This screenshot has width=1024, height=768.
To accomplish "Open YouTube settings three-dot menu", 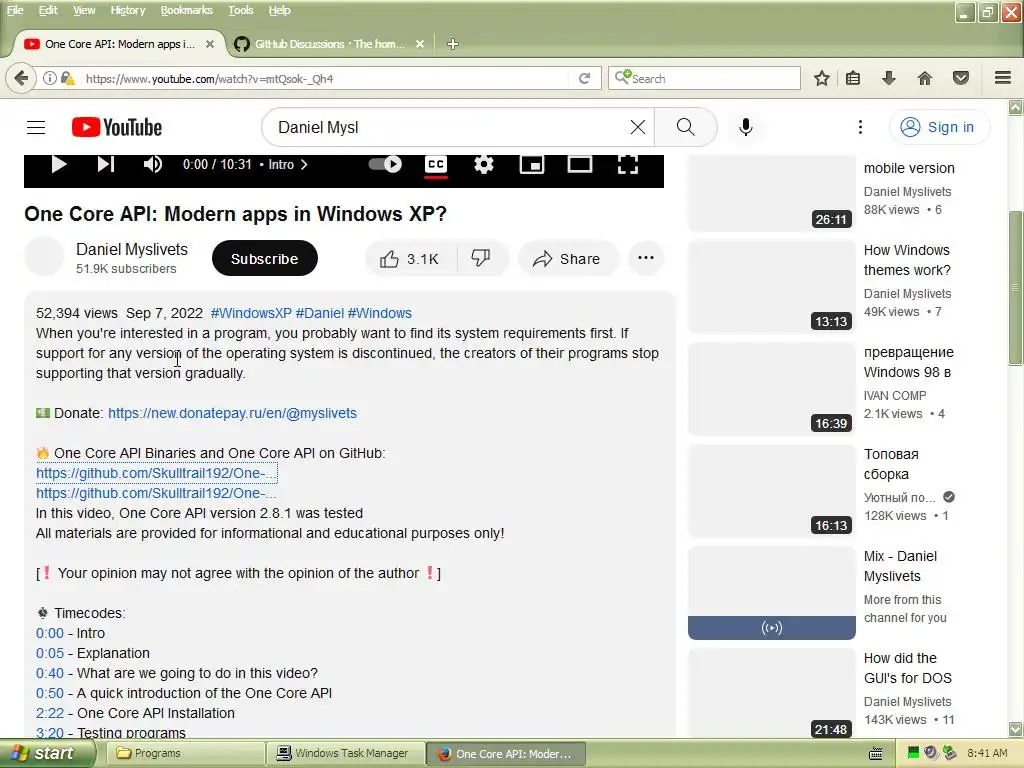I will tap(860, 127).
